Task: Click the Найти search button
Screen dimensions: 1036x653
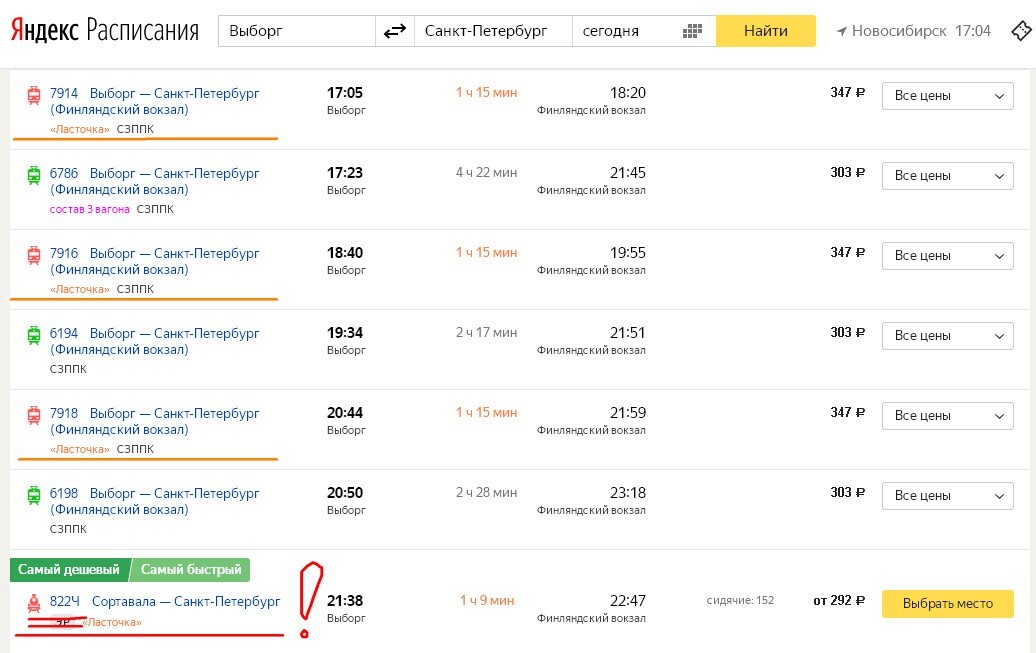Action: pos(766,31)
